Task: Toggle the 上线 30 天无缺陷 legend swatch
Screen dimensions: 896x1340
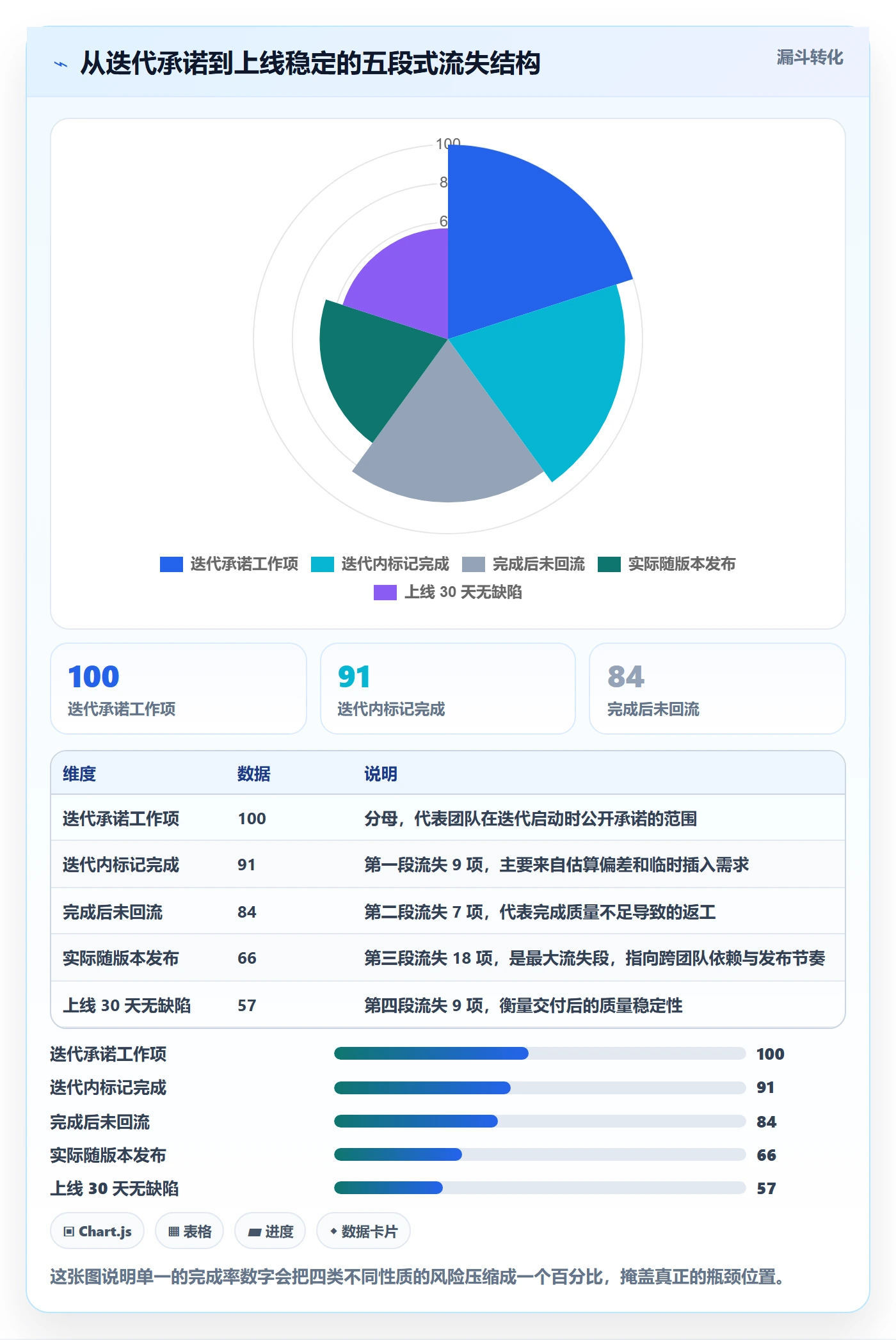Action: coord(385,593)
